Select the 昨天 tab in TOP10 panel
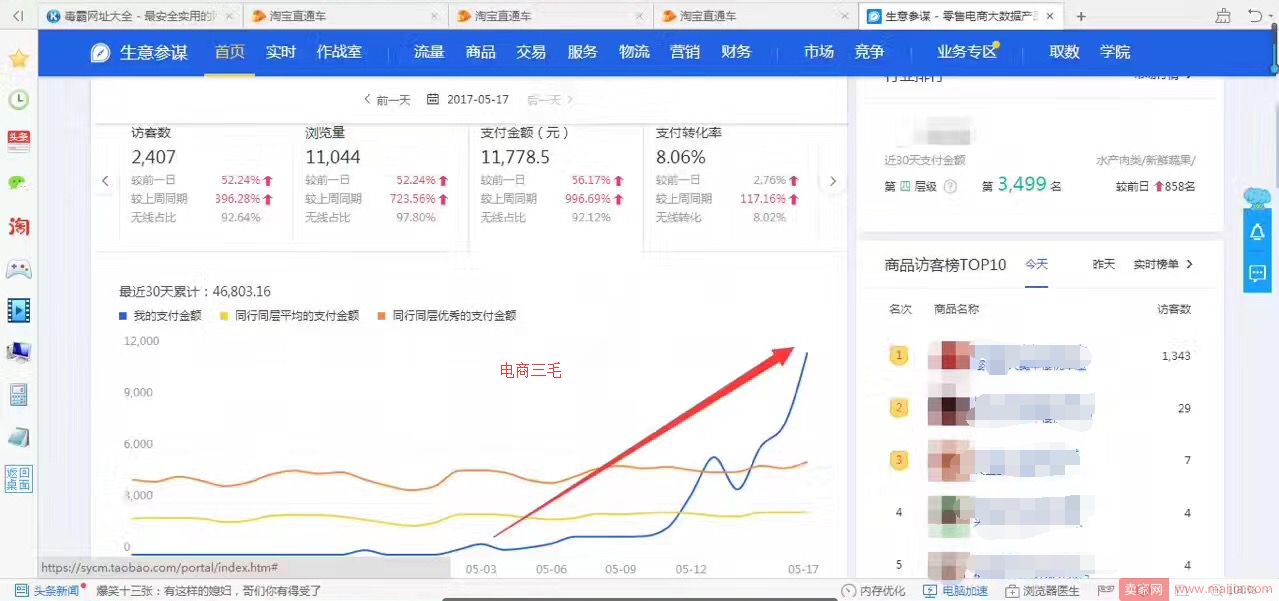 pyautogui.click(x=1104, y=264)
